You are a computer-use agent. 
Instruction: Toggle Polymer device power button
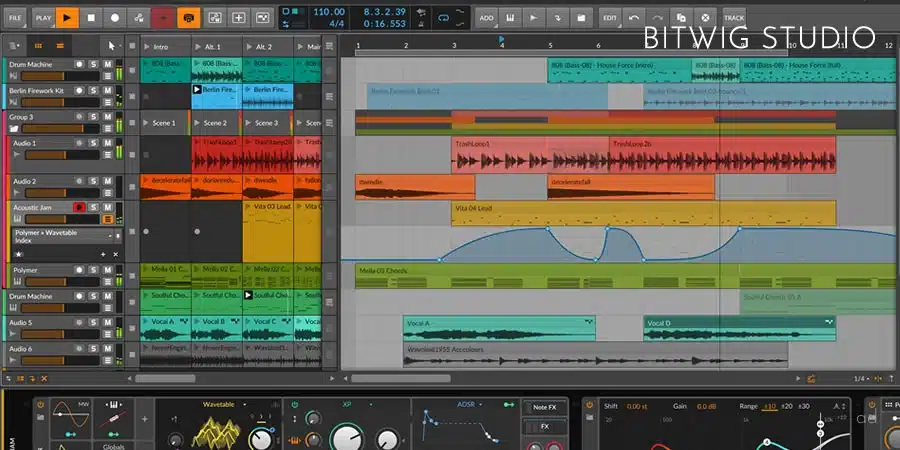pos(40,405)
